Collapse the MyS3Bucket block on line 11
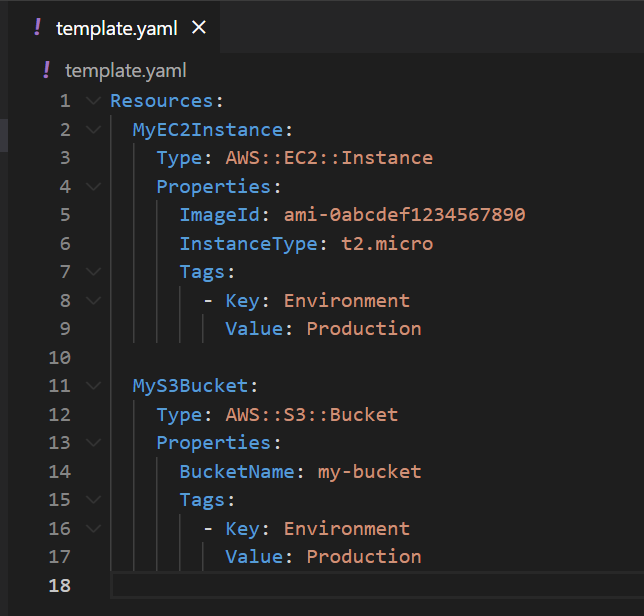This screenshot has height=616, width=644. click(x=93, y=386)
